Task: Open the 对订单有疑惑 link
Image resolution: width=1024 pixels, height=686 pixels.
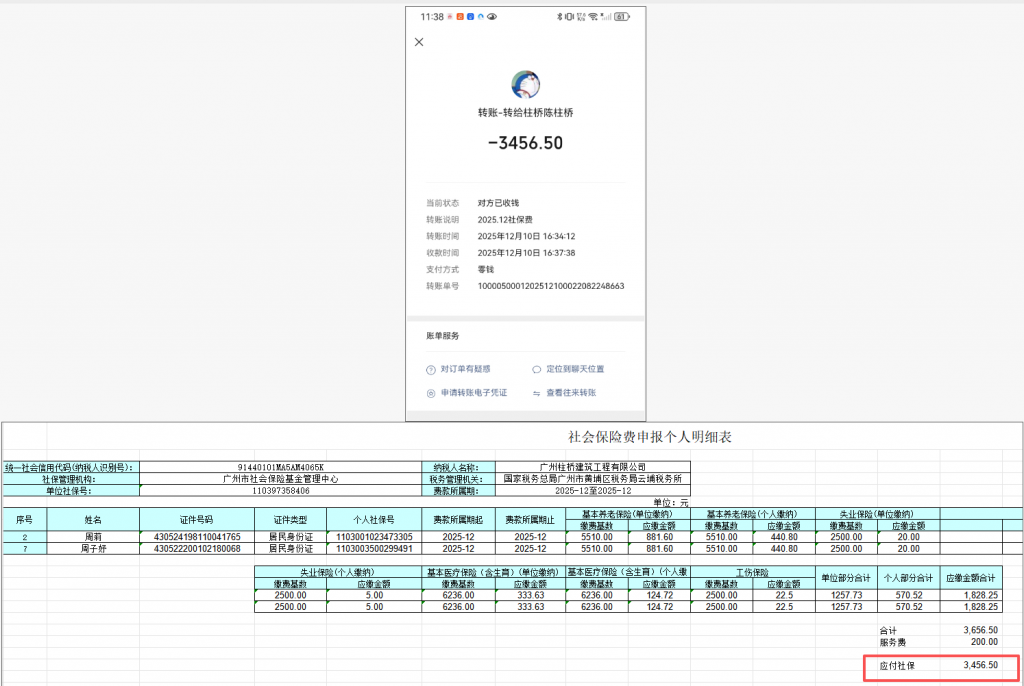Action: click(x=466, y=369)
